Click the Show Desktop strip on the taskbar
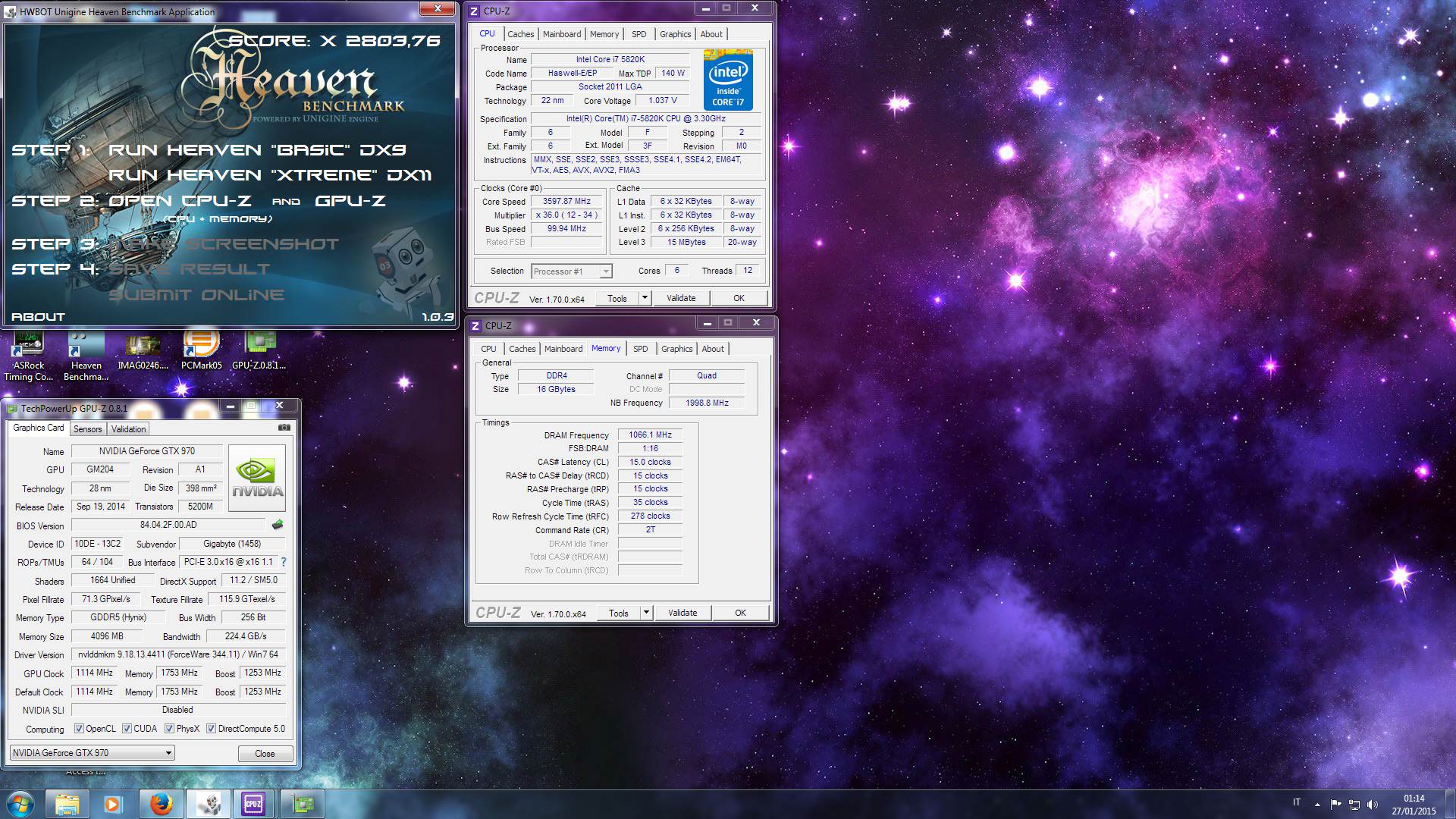This screenshot has width=1456, height=819. [1451, 804]
